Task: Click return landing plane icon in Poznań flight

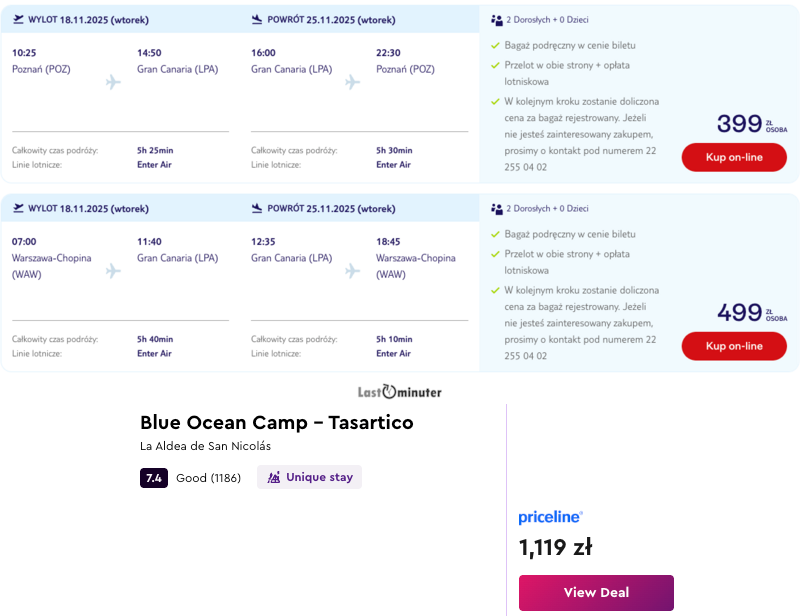Action: pyautogui.click(x=257, y=19)
